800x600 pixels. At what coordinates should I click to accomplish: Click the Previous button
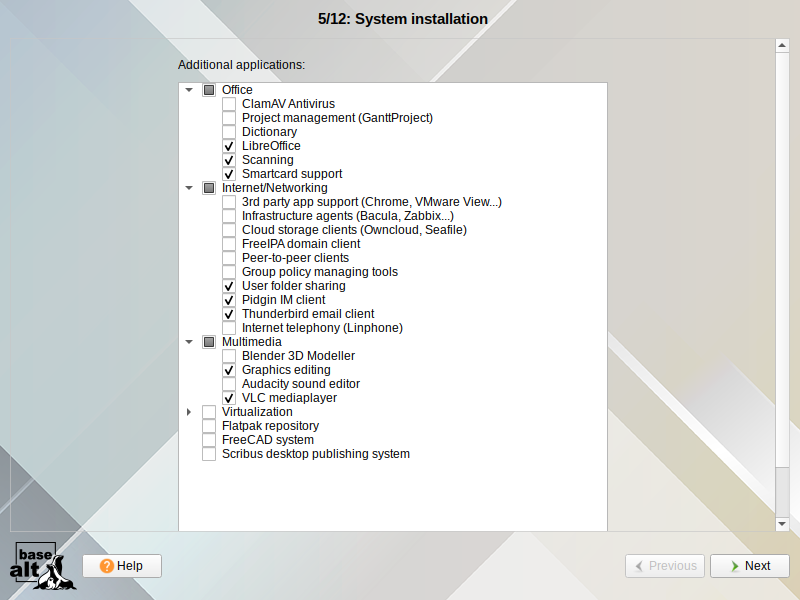(x=665, y=566)
